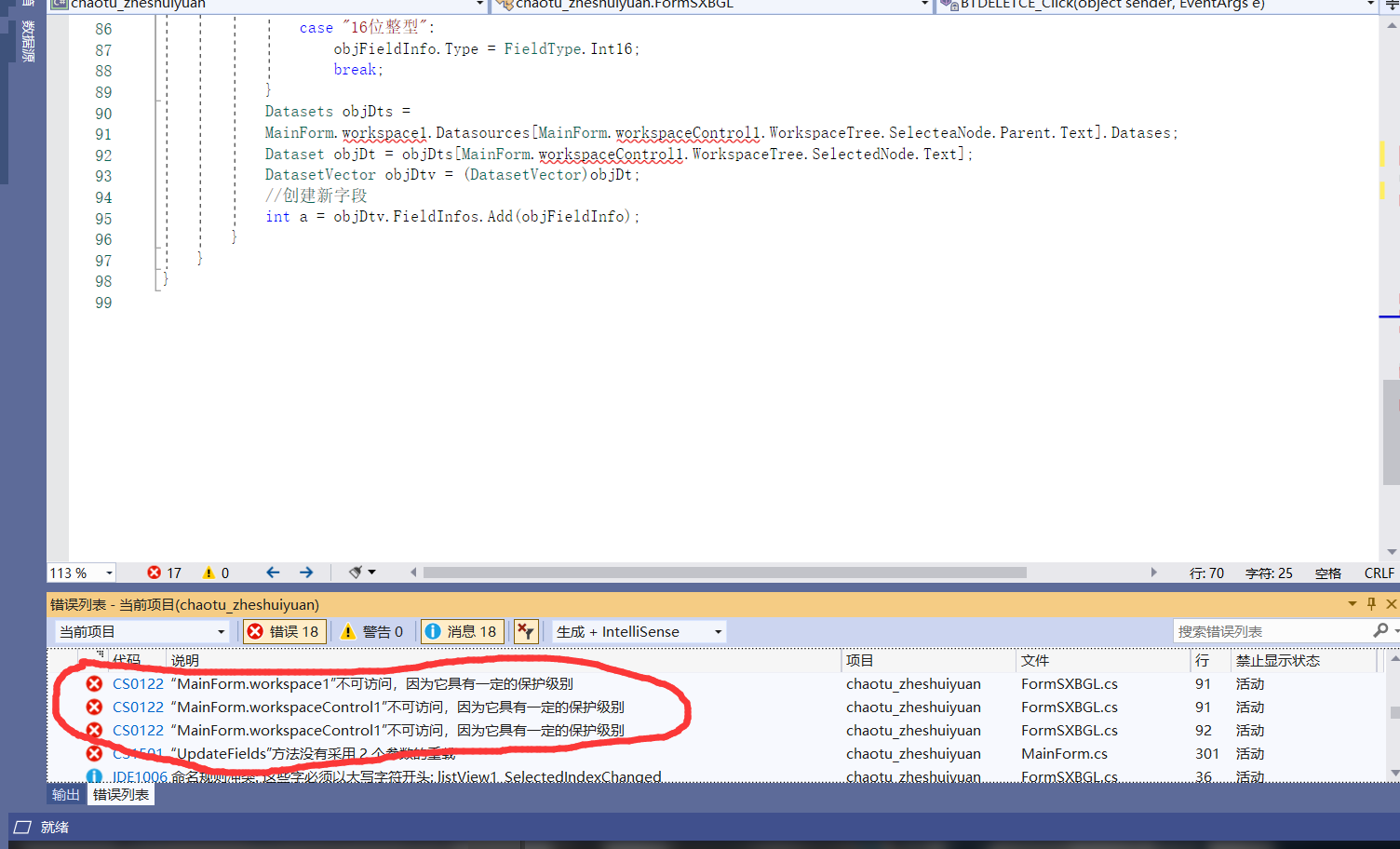Sort by the 禁止显示状态 column header
Viewport: 1400px width, 849px height.
1304,660
